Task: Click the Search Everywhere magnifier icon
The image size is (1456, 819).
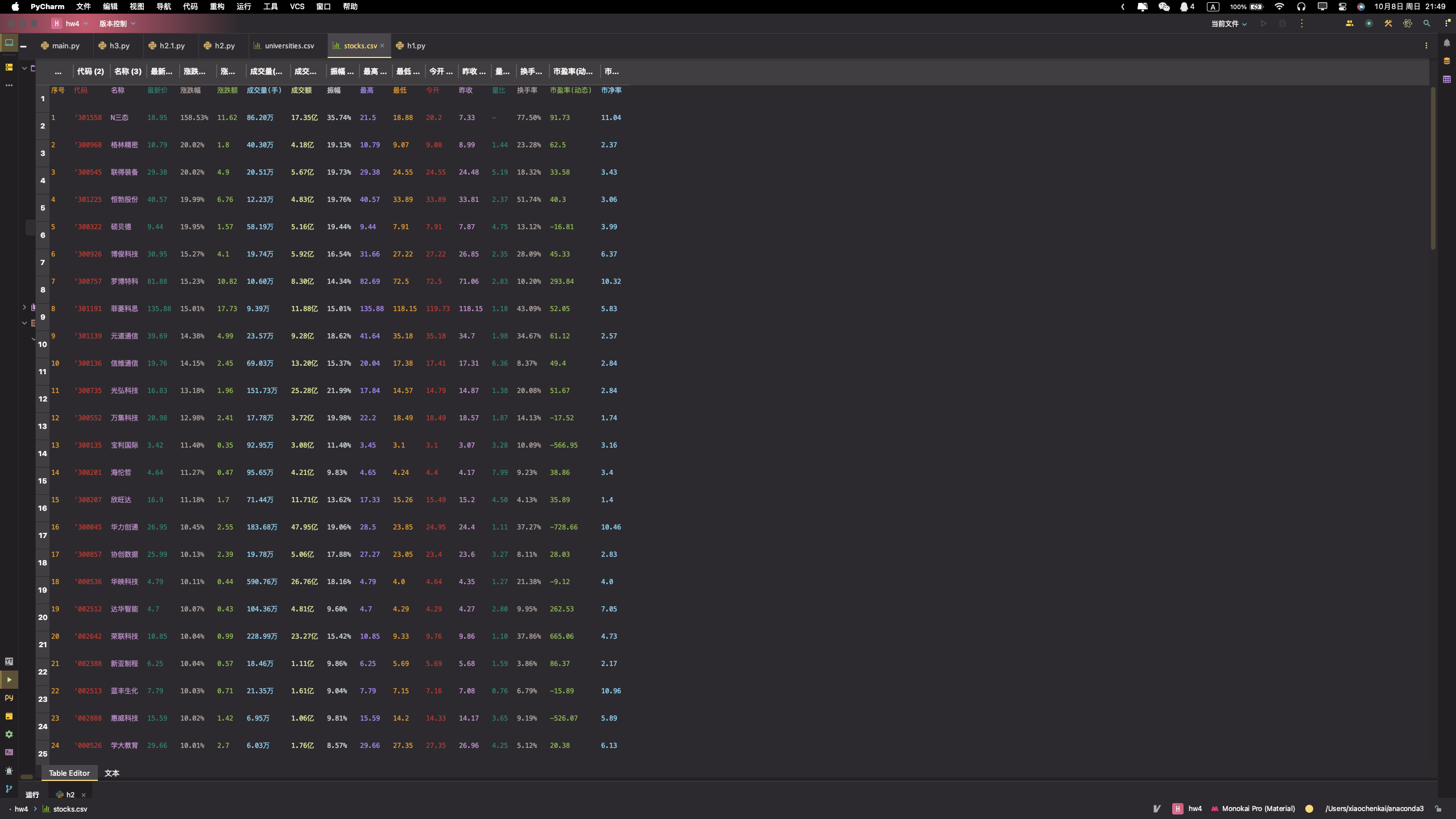Action: [1426, 23]
